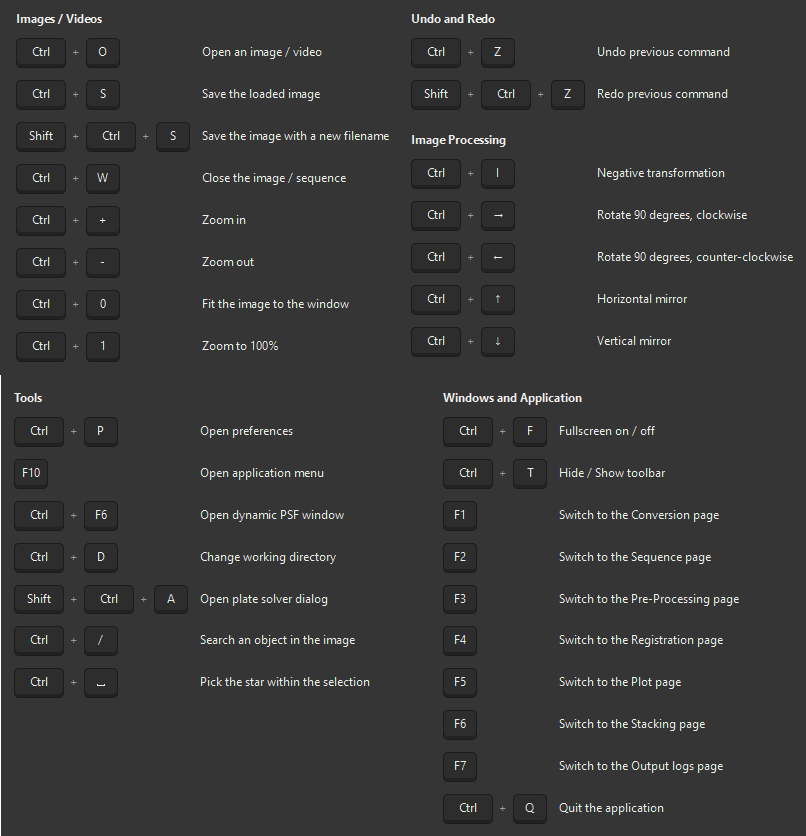Image resolution: width=806 pixels, height=836 pixels.
Task: Click the A key in the plate solver shortcut
Action: coord(171,599)
